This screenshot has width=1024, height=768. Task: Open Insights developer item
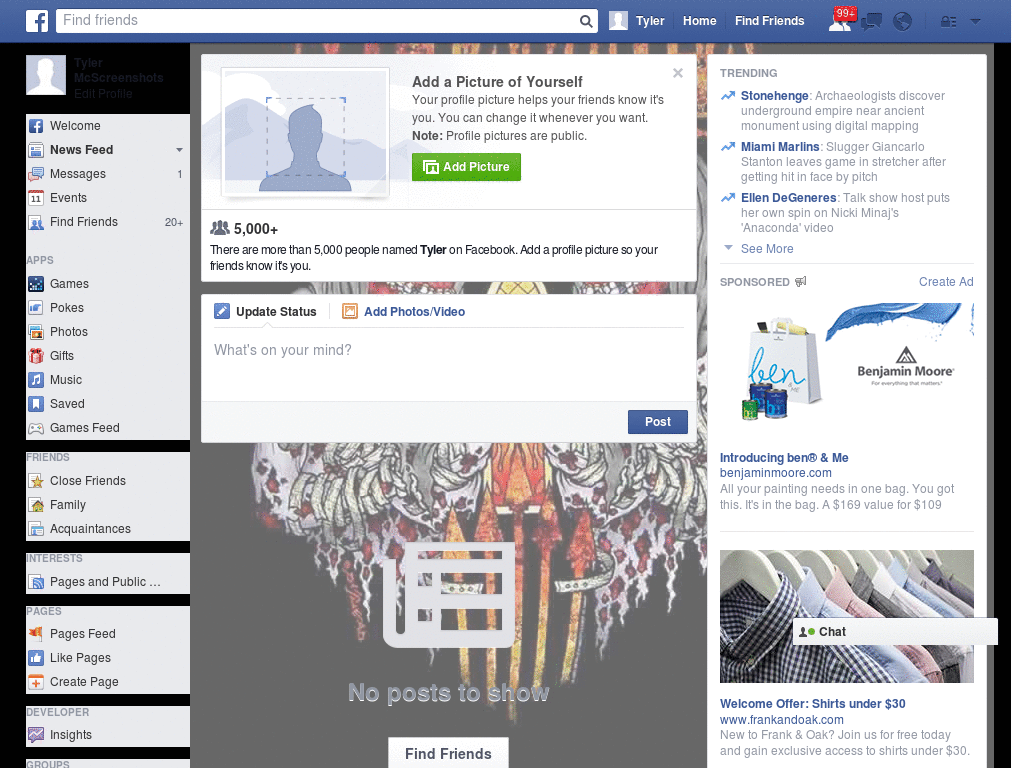(108, 735)
